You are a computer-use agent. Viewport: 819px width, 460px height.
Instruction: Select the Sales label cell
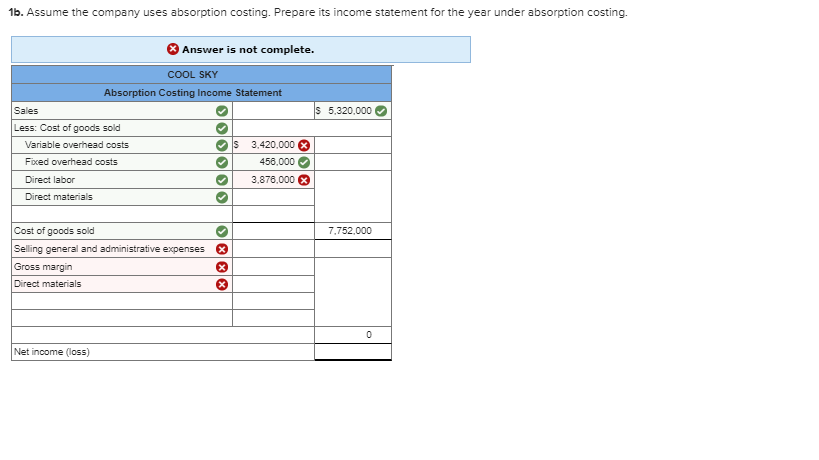pyautogui.click(x=122, y=111)
